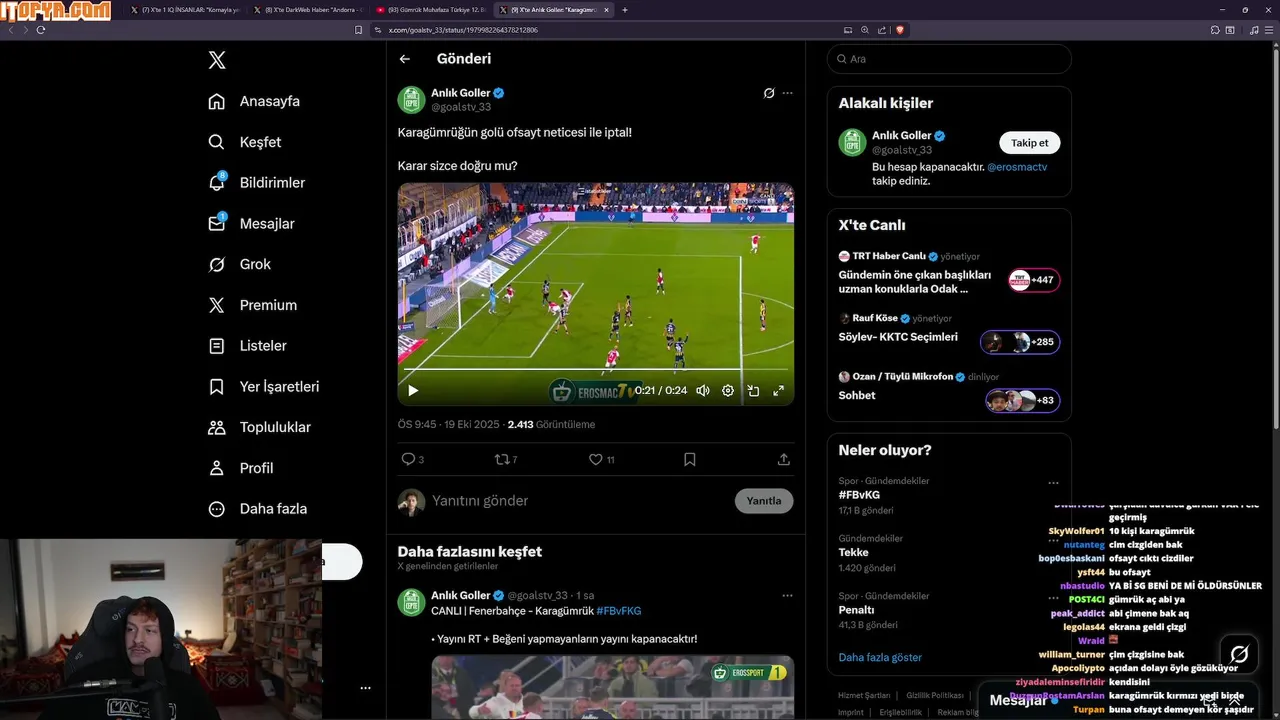The width and height of the screenshot is (1280, 720).
Task: Open Brave shields icon
Action: click(899, 30)
